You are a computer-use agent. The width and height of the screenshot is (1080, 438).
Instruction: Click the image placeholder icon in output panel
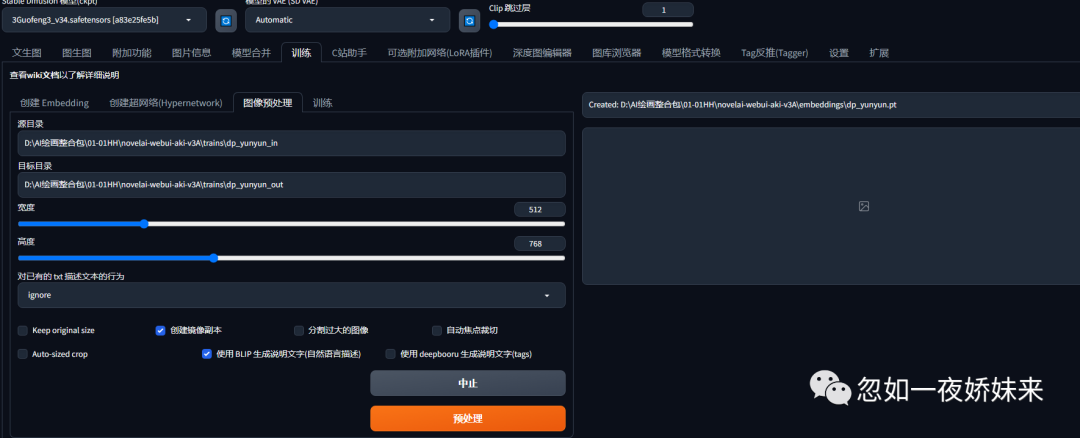click(864, 206)
